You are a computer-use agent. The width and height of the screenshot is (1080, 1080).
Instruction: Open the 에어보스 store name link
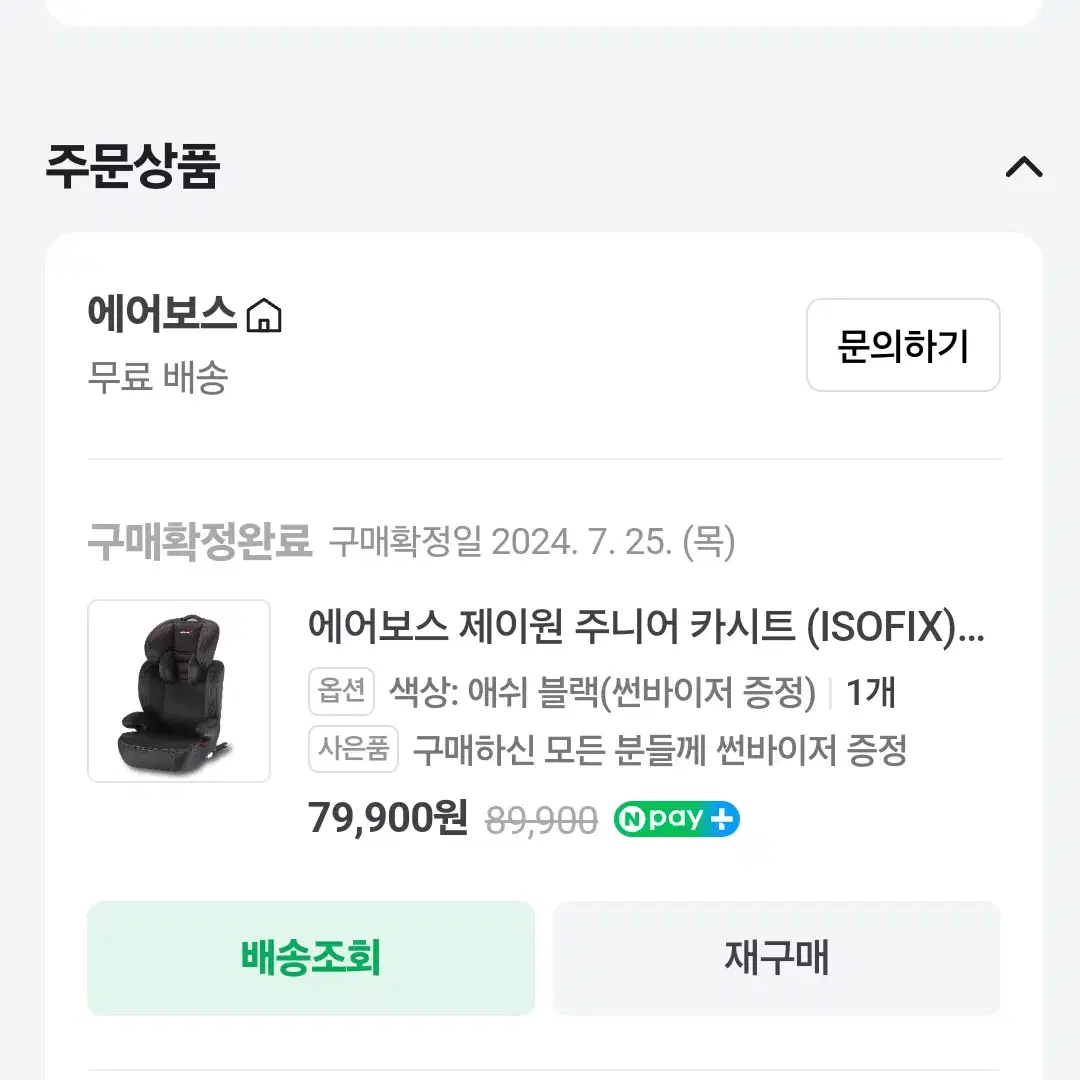[162, 313]
